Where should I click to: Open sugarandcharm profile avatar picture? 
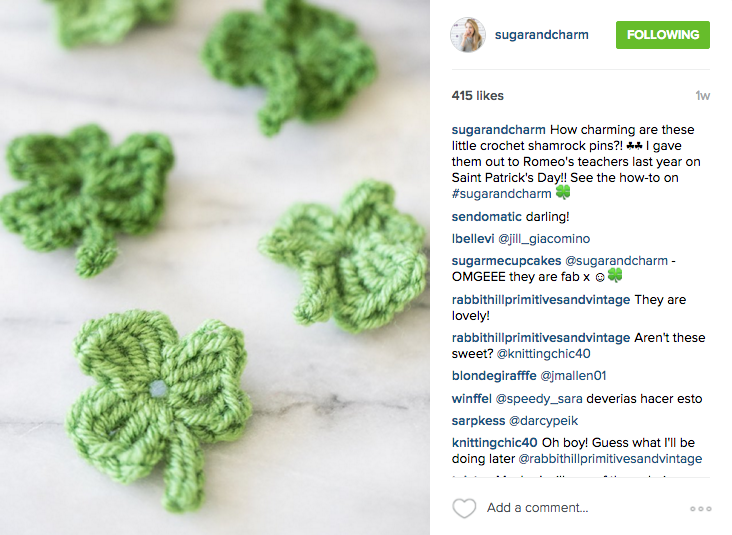point(468,35)
